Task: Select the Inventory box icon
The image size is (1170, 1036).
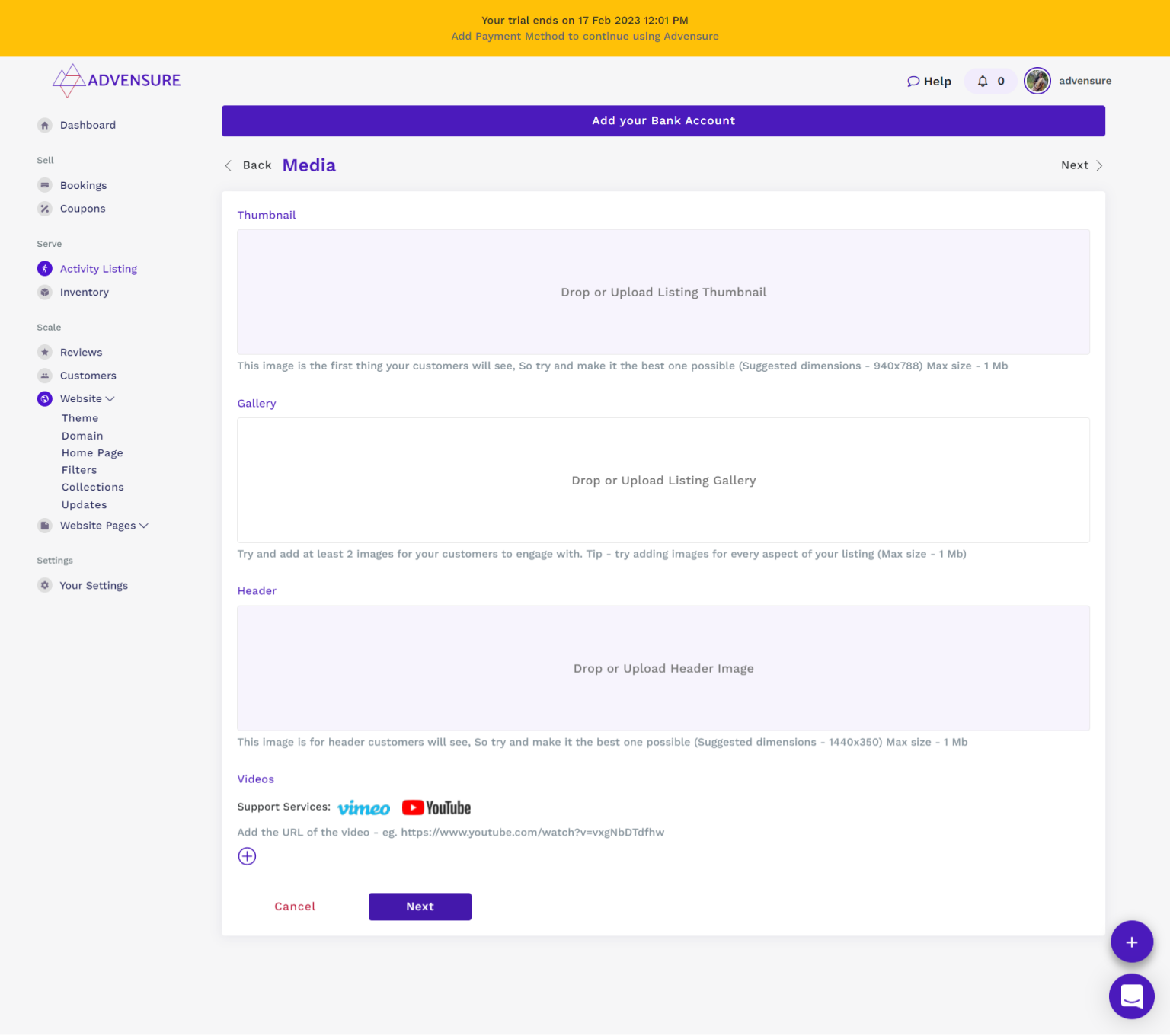Action: 45,293
